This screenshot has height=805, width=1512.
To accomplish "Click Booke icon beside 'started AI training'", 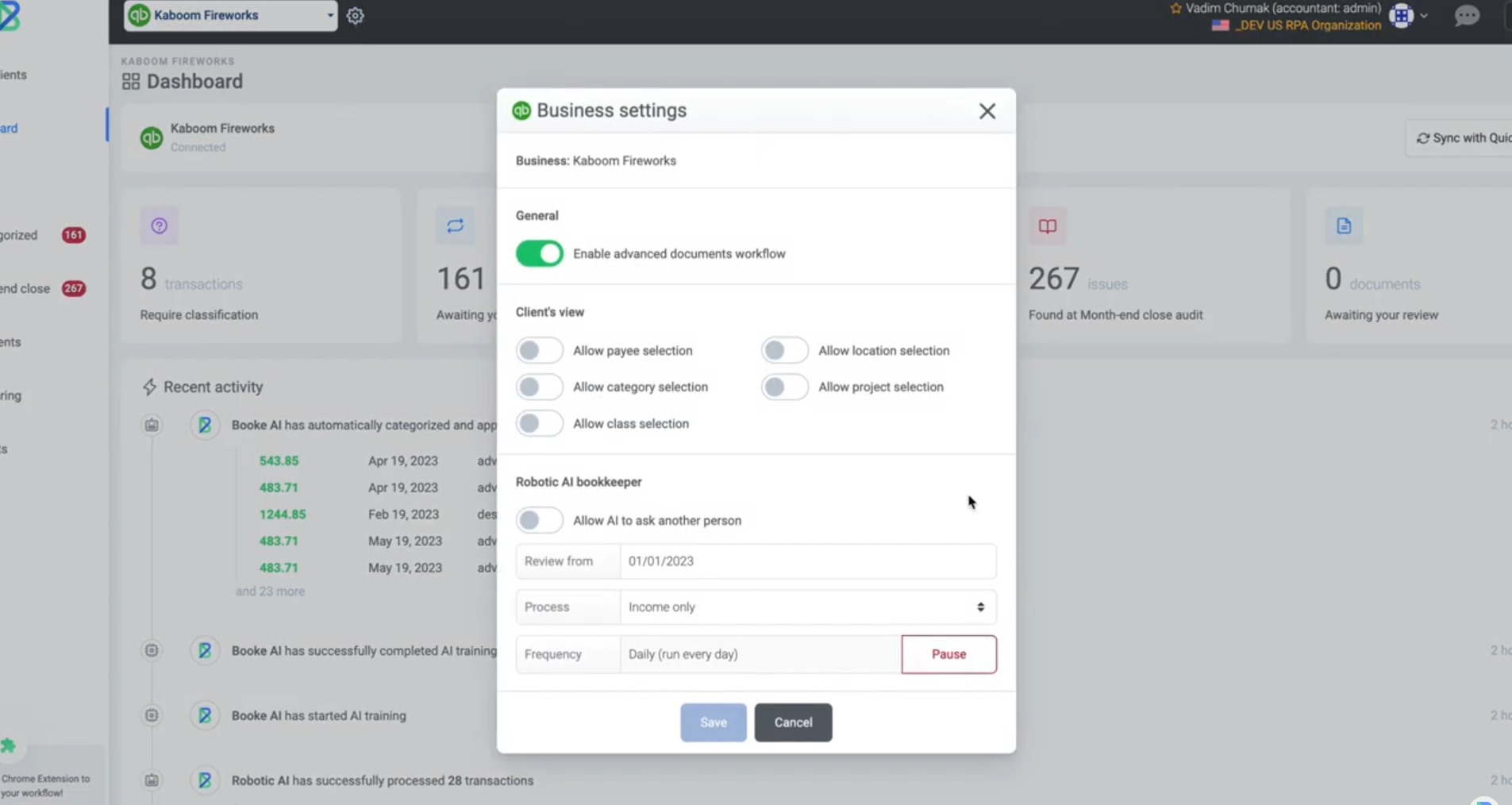I will (205, 715).
